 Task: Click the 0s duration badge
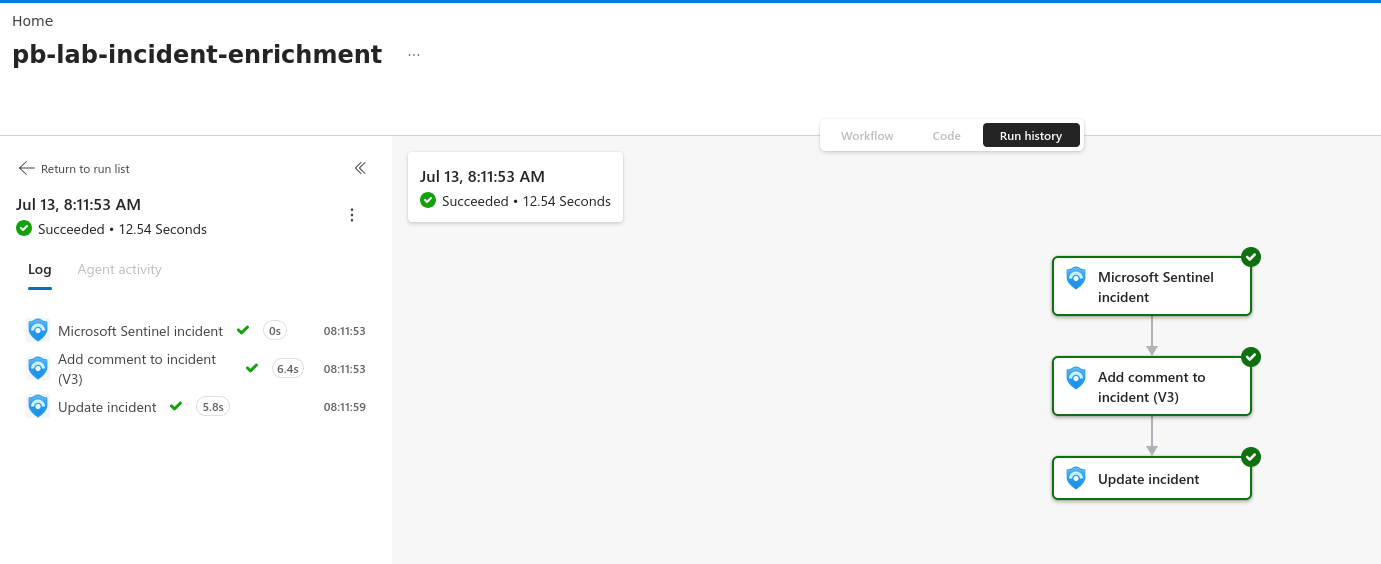tap(275, 331)
